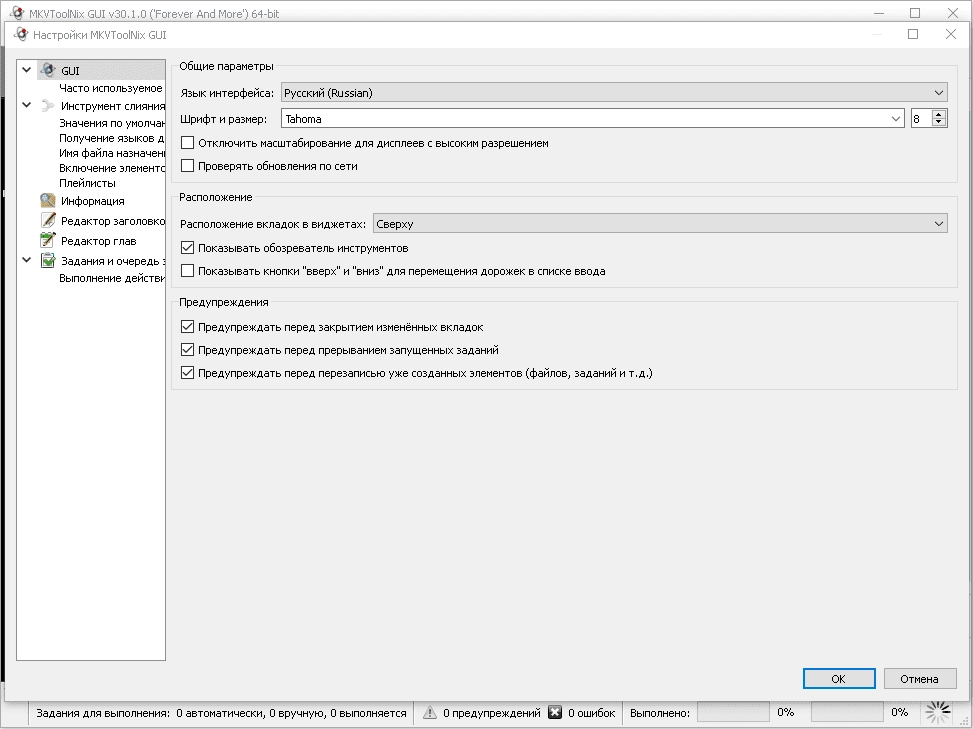Screen dimensions: 973x729
Task: Cancel settings with Отмена button
Action: (x=919, y=679)
